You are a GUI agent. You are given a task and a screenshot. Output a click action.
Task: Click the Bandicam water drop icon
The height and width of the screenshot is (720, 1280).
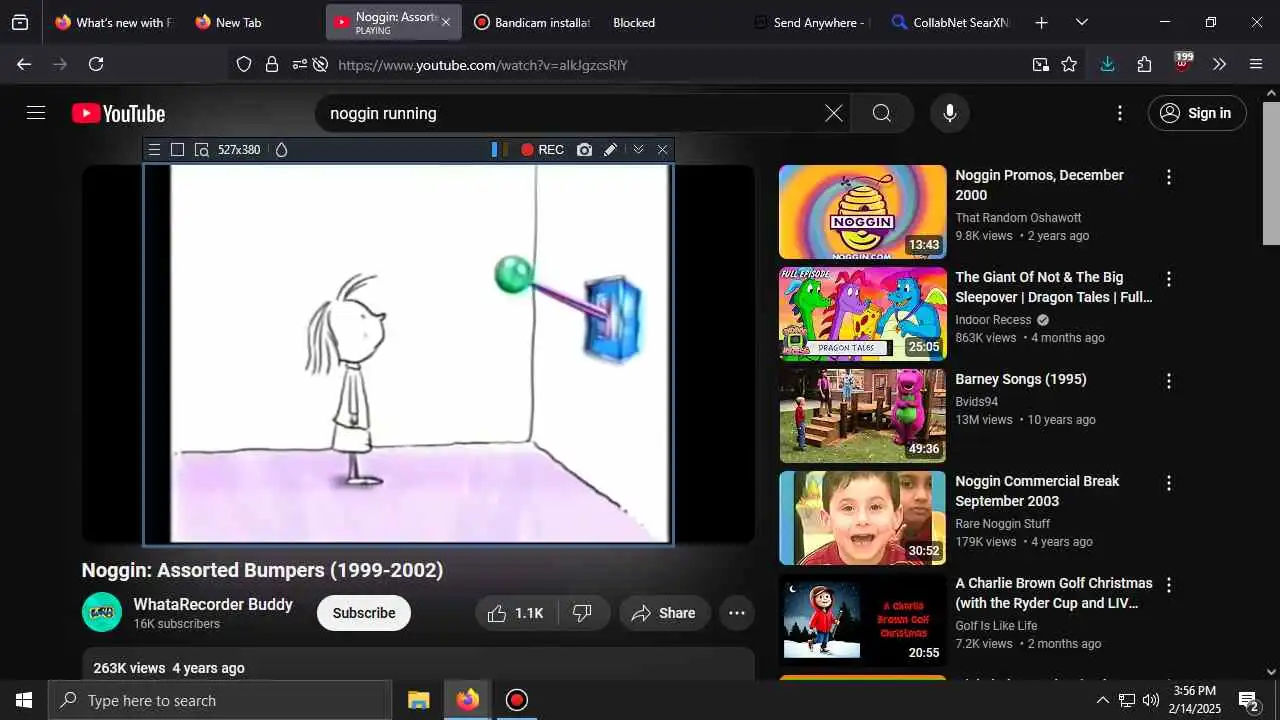tap(281, 150)
